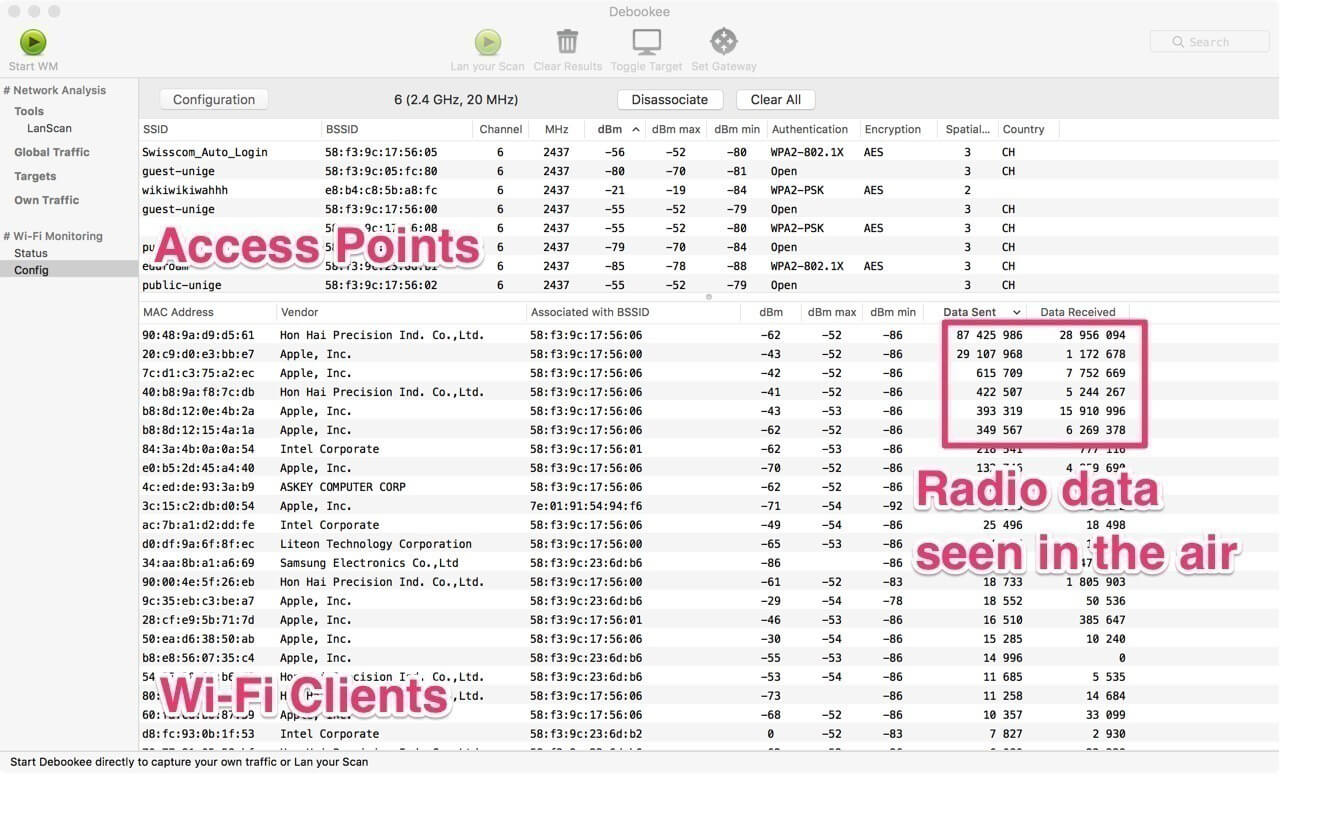
Task: Open Wi-Fi Monitoring Status page
Action: coord(31,253)
